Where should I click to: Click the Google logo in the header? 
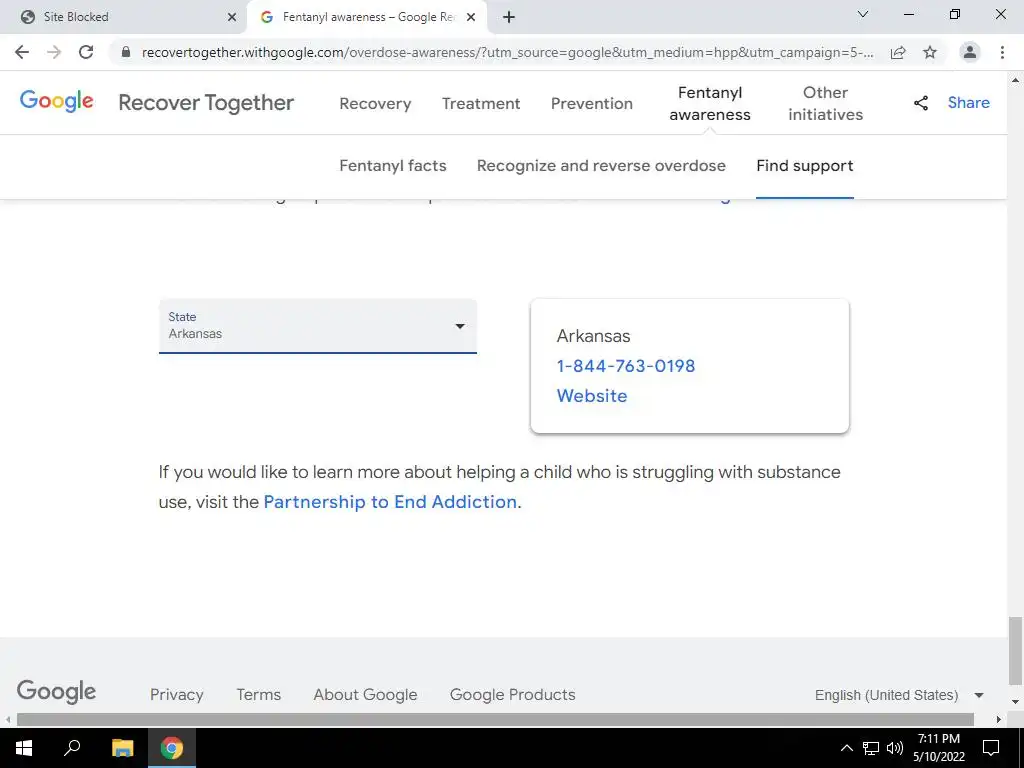coord(57,101)
